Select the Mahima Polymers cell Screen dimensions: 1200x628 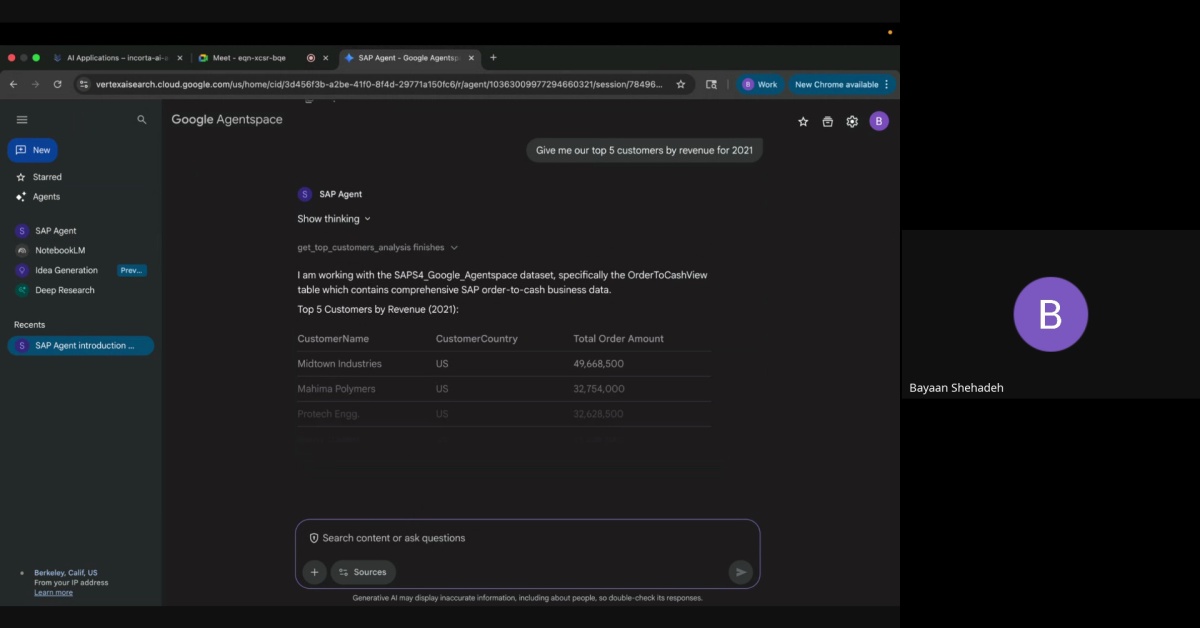click(x=336, y=389)
